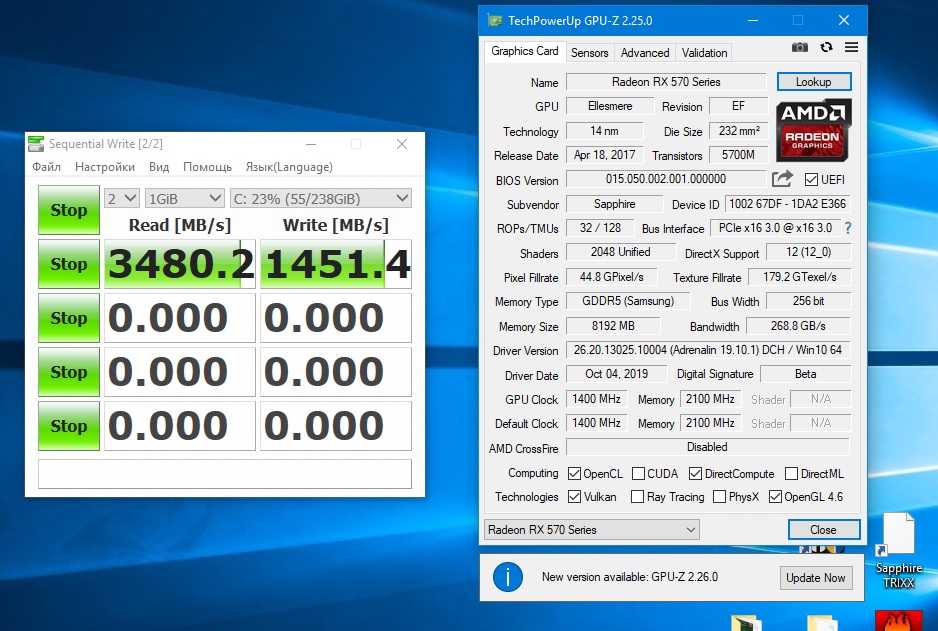
Task: Click the Sequential Write window title icon
Action: pyautogui.click(x=36, y=144)
